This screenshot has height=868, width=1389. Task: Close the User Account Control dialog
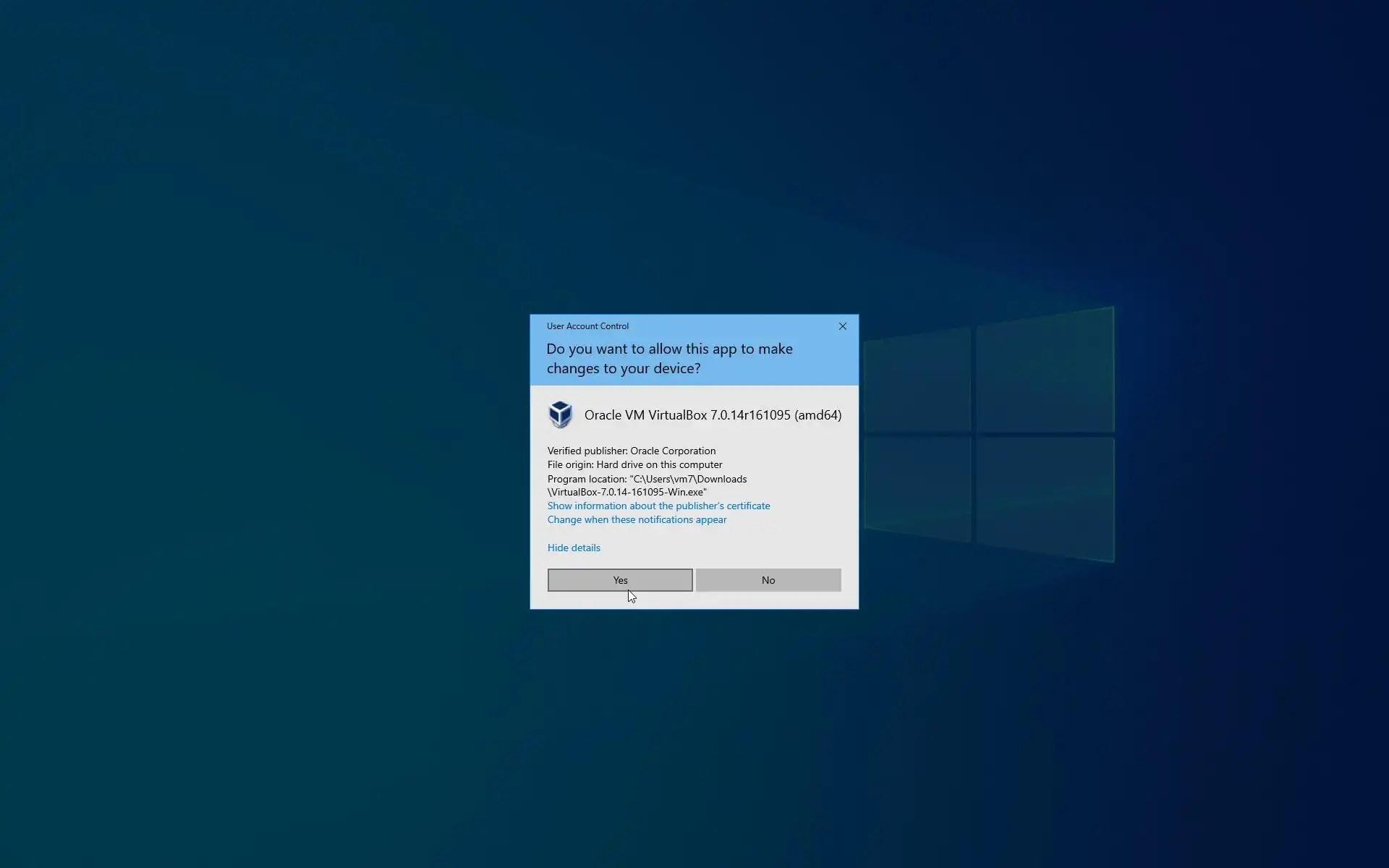pos(842,326)
